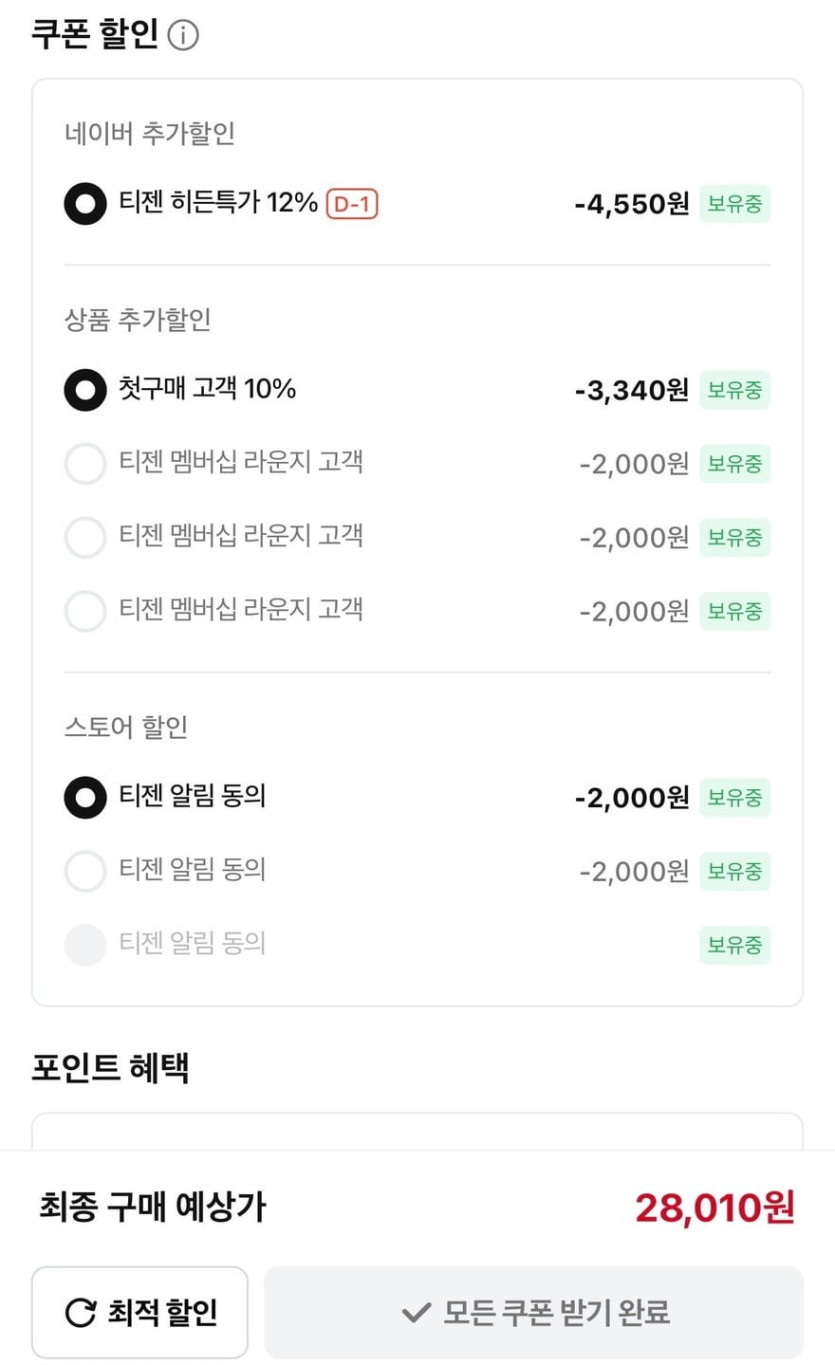This screenshot has height=1365, width=835.
Task: Choose the second 티젠 멤버십 라운지 고객 coupon
Action: [85, 537]
